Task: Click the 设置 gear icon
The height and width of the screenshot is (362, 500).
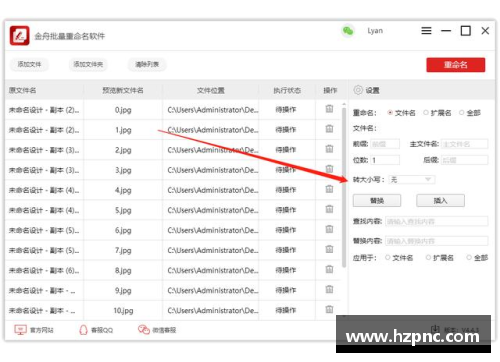Action: [x=358, y=90]
